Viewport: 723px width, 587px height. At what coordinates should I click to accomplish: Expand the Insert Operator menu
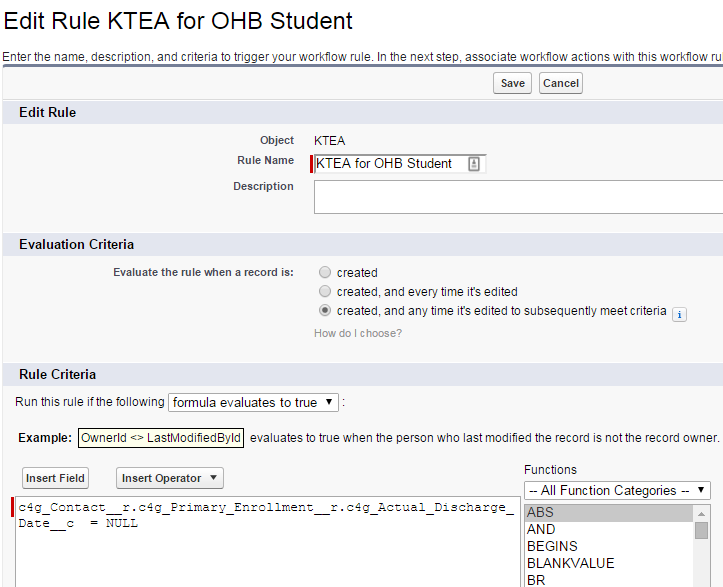point(169,478)
